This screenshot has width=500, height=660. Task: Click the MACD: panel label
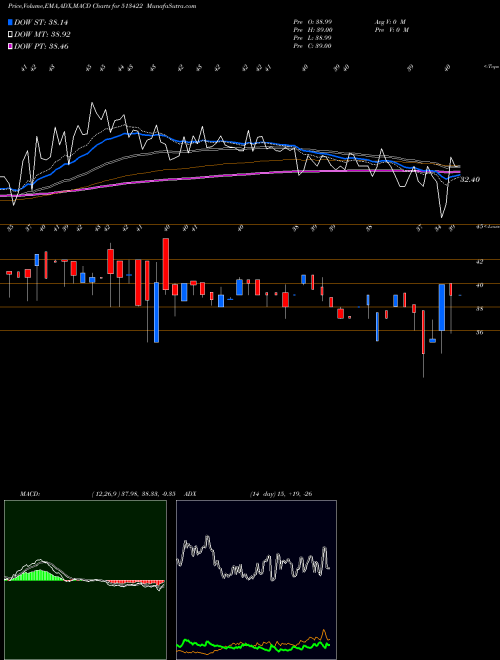[29, 494]
